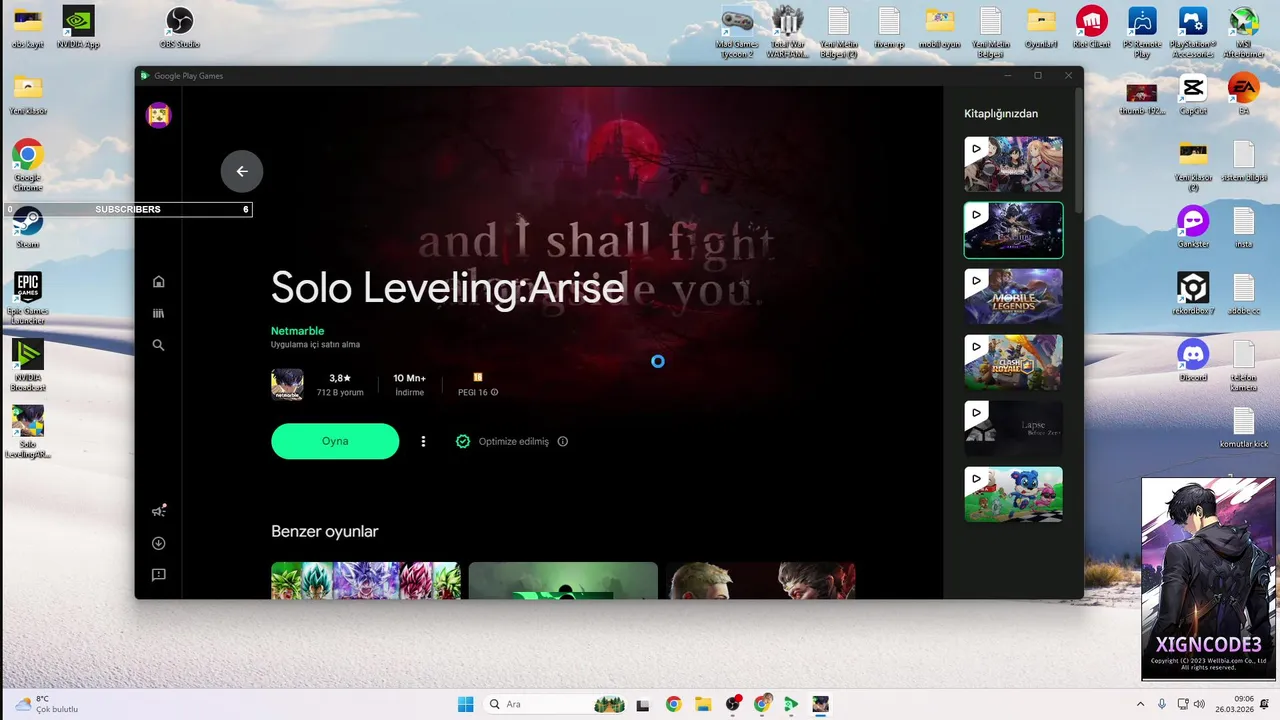This screenshot has height=720, width=1280.
Task: Open Mad Games Tycoon 2 desktop shortcut
Action: pyautogui.click(x=738, y=33)
